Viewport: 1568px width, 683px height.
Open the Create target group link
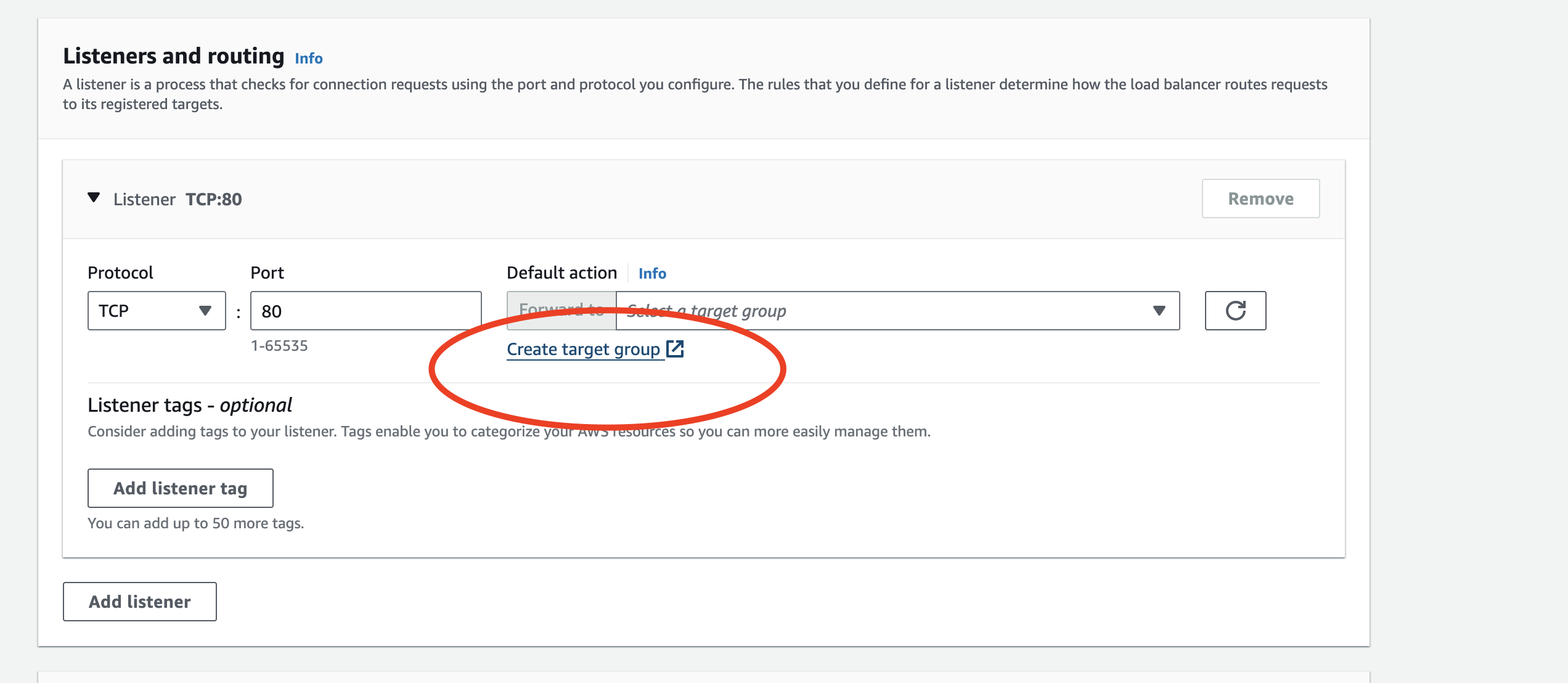[x=582, y=348]
